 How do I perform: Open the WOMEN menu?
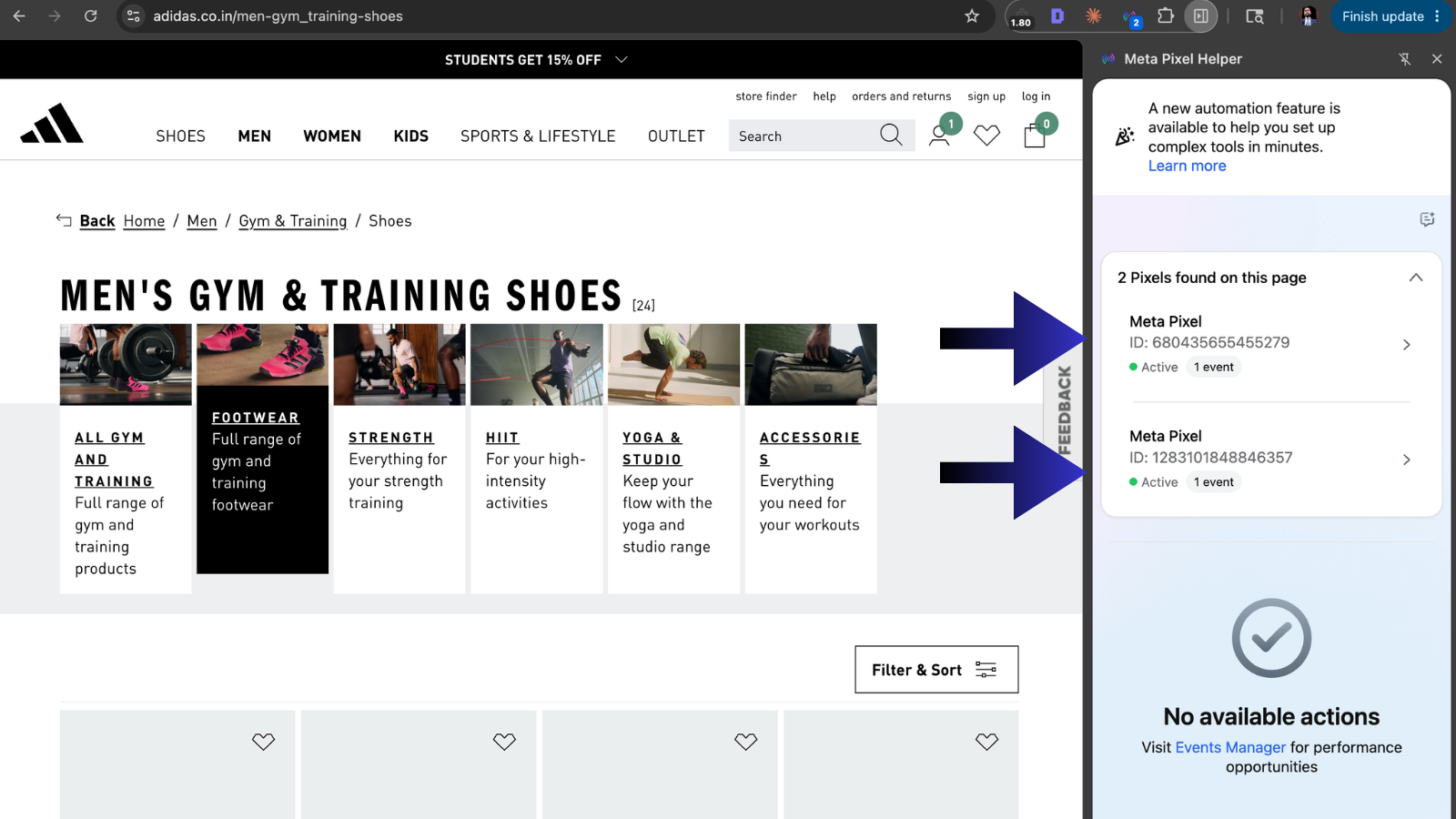pos(332,136)
